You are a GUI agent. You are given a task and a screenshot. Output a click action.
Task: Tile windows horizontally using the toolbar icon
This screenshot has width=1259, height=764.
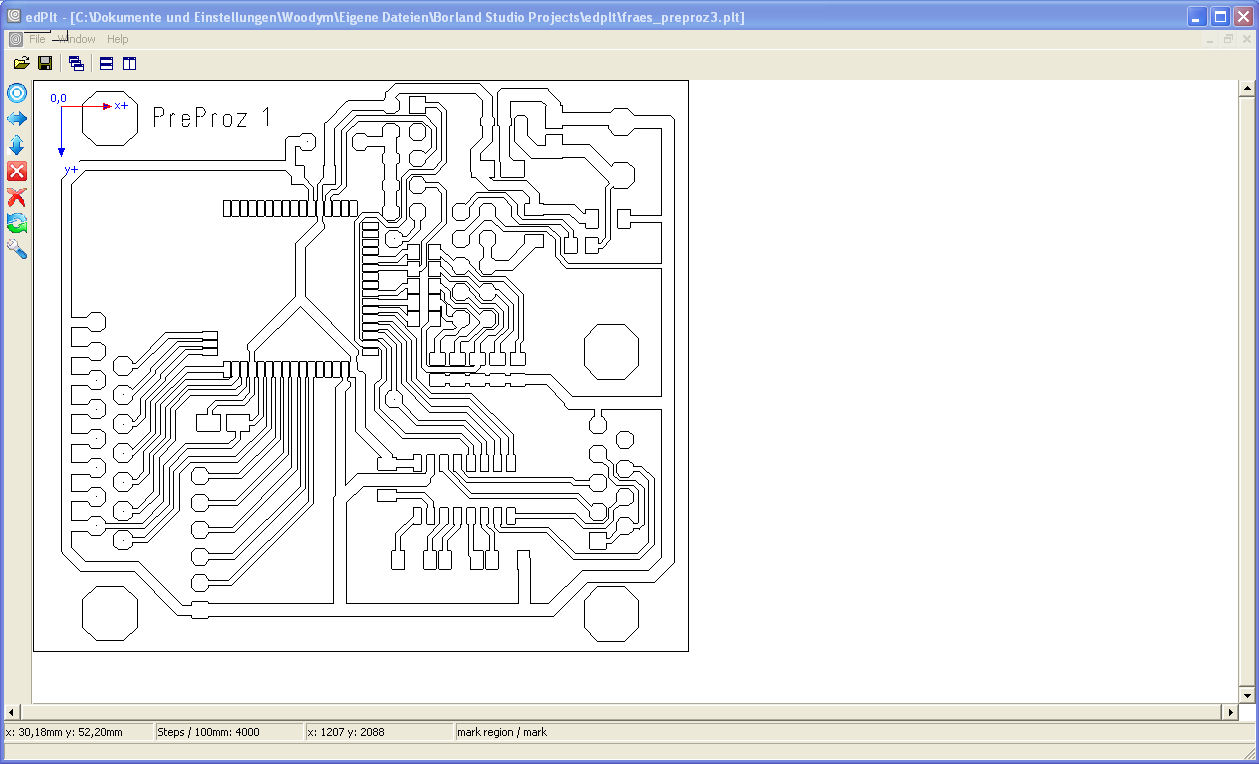[106, 63]
